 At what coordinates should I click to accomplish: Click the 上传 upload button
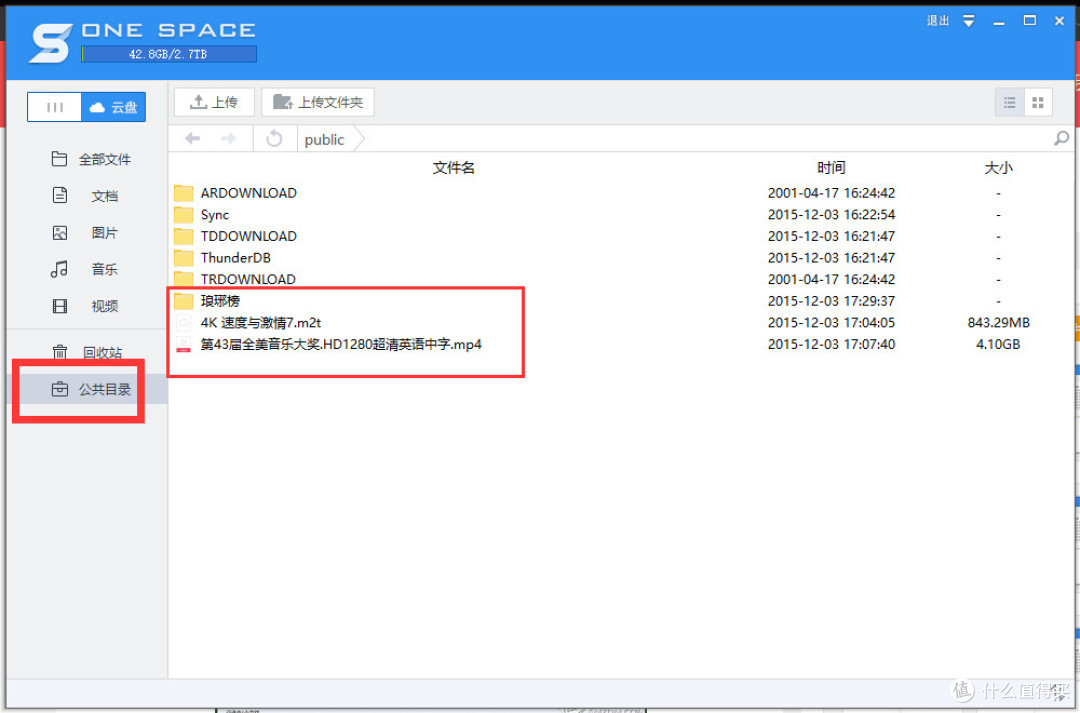(214, 102)
